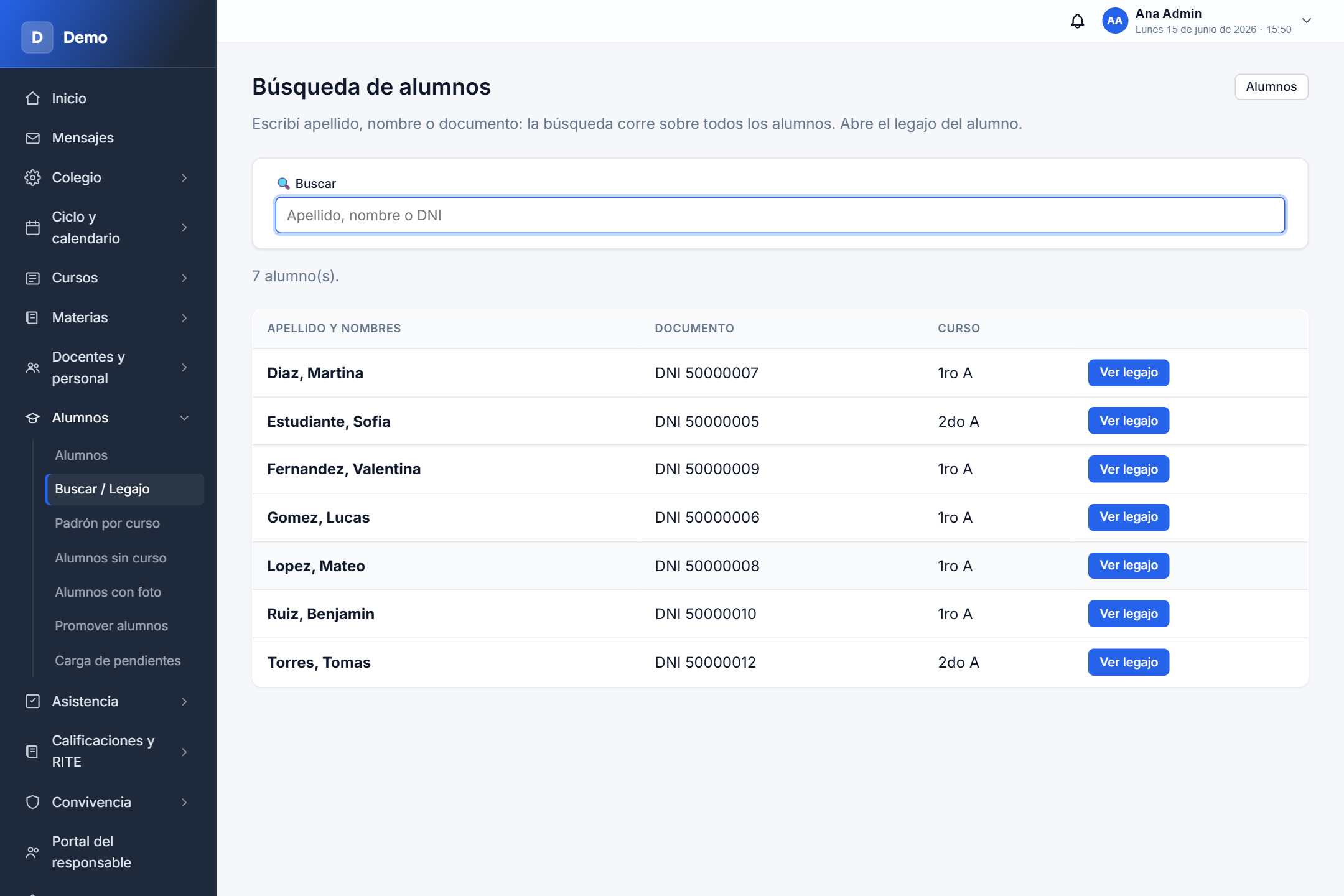Click the Colegio gear icon

click(x=32, y=178)
